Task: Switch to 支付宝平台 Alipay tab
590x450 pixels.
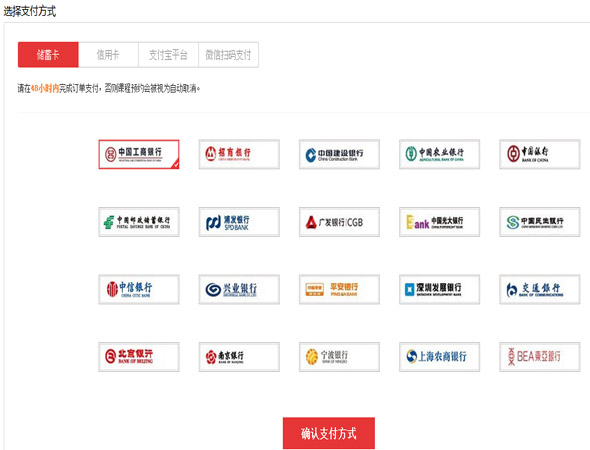Action: tap(168, 55)
